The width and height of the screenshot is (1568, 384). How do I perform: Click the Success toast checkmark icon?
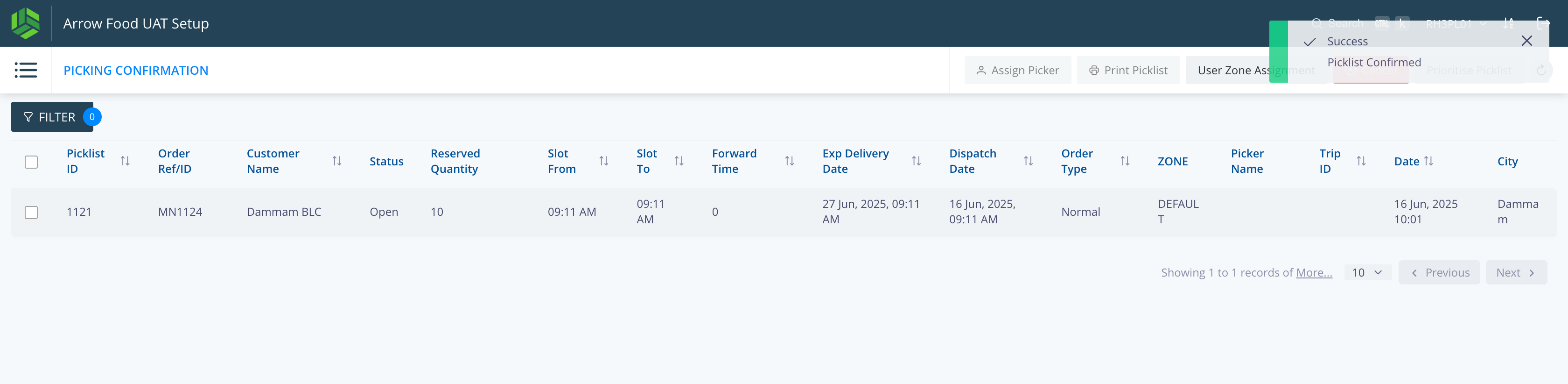coord(1310,42)
